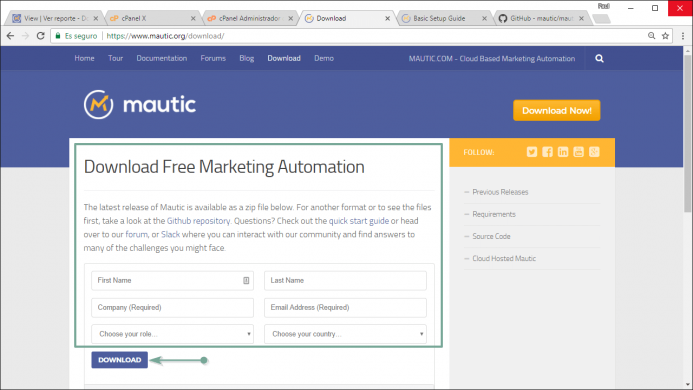
Task: Close the View | Ver reporte tab
Action: tap(95, 19)
